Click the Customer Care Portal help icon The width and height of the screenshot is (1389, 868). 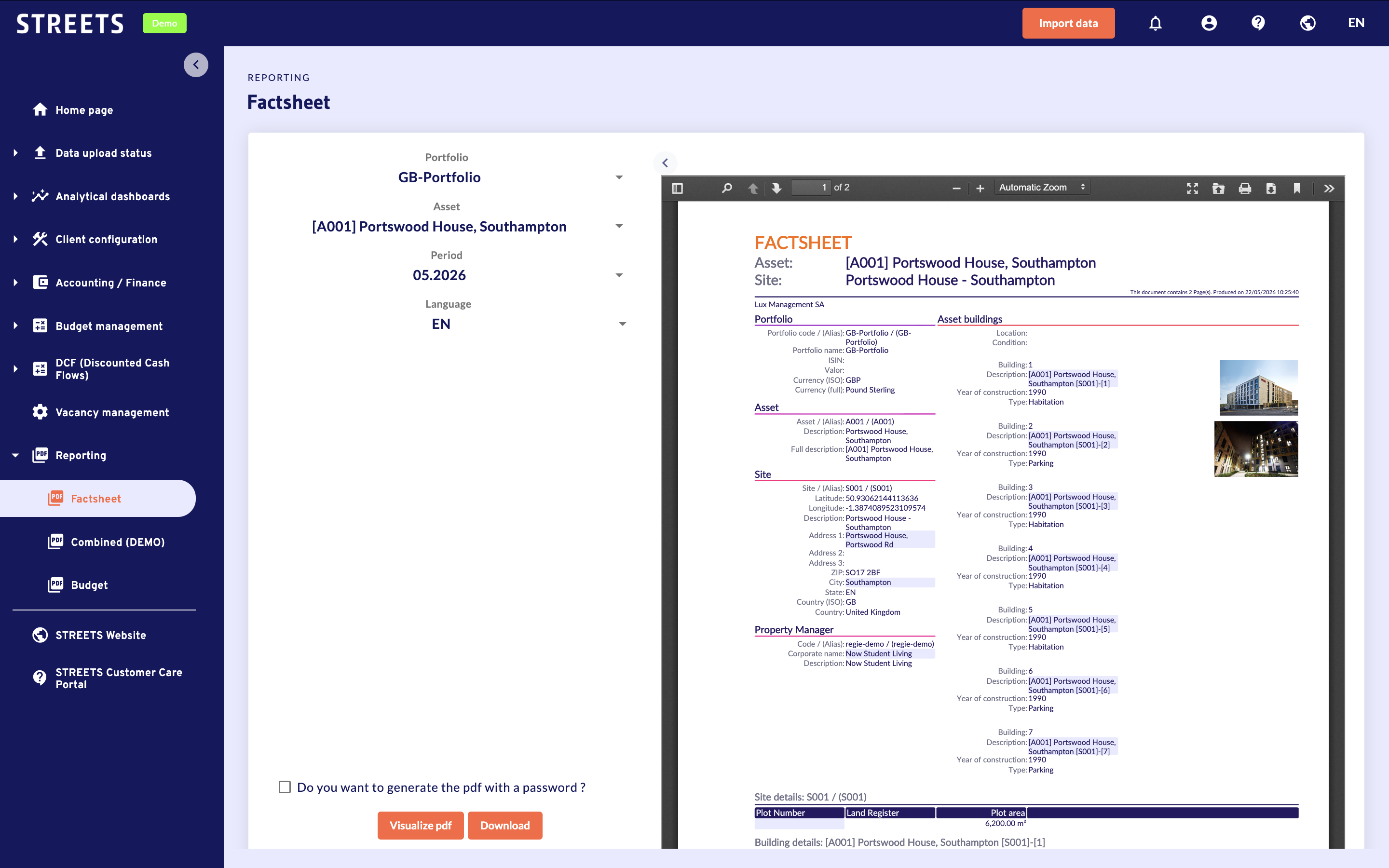tap(40, 678)
